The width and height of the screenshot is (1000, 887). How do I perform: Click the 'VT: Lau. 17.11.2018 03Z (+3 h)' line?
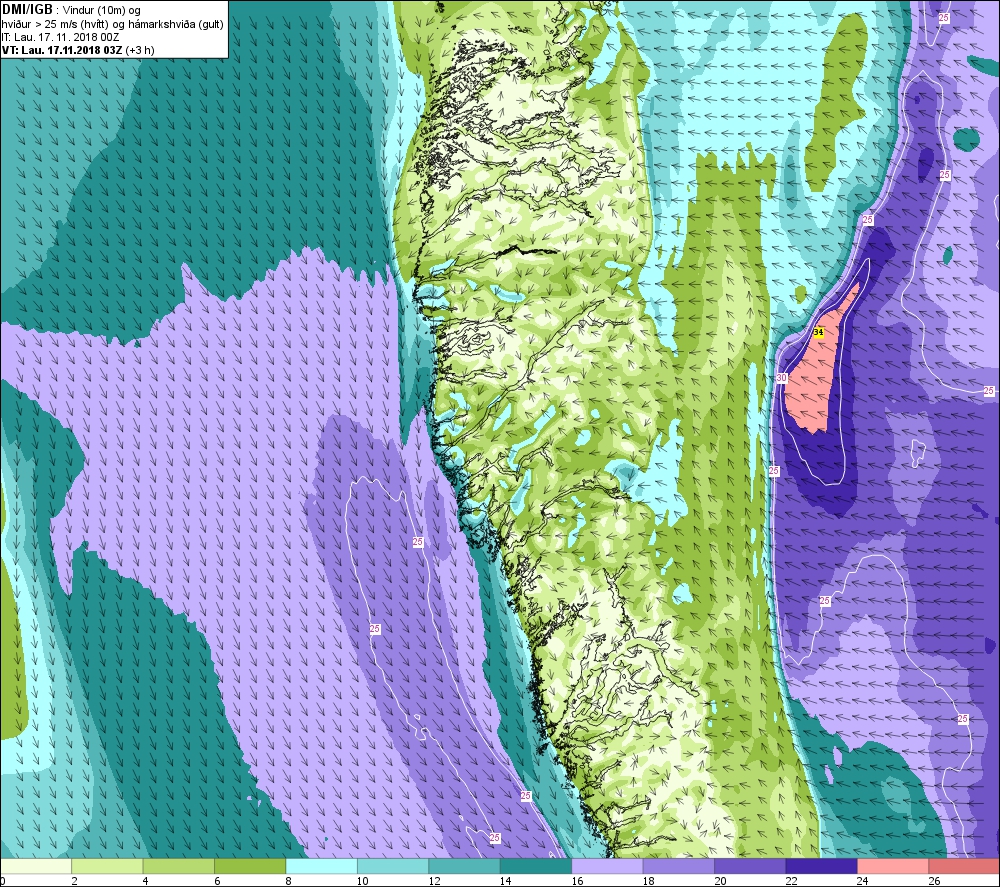(78, 50)
